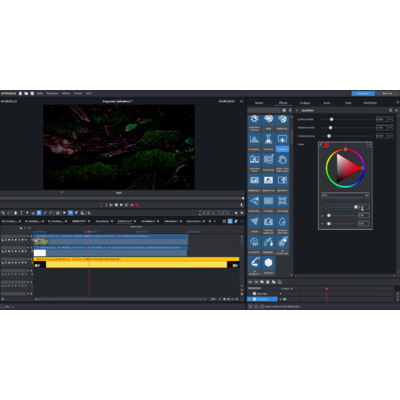The height and width of the screenshot is (400, 400).
Task: Switch to the Vorlagen tab in media pool
Action: (x=305, y=103)
